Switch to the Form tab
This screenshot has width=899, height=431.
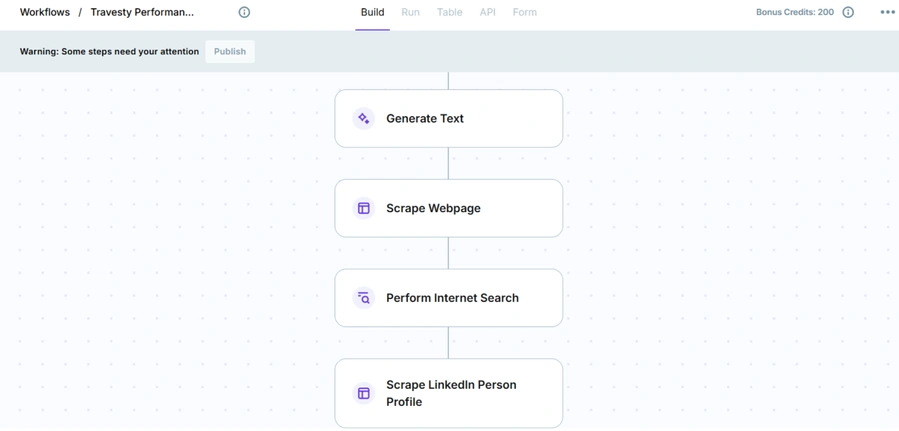point(524,12)
